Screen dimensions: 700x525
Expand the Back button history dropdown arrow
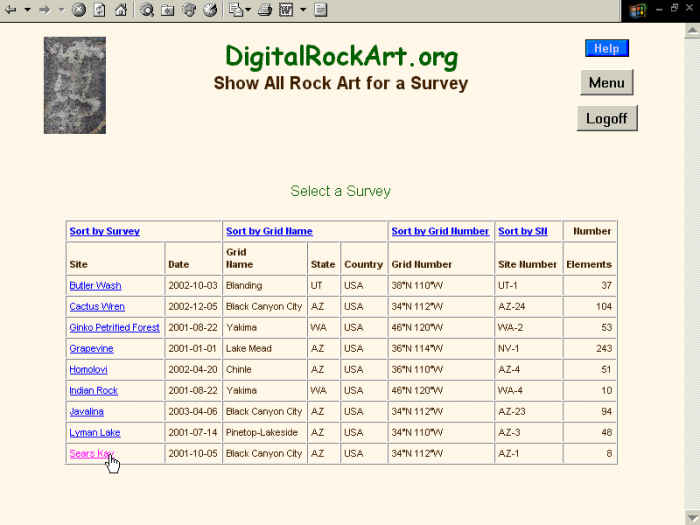pos(27,10)
